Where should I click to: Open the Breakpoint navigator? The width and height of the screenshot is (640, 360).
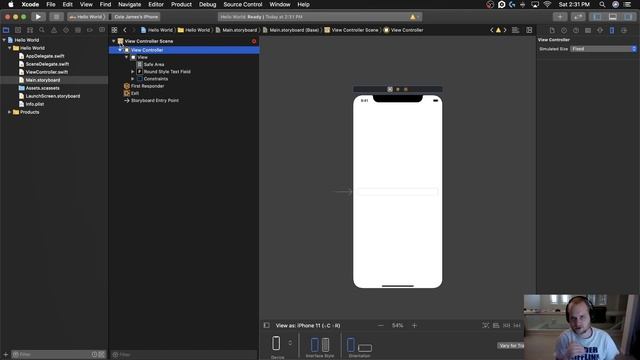point(90,30)
